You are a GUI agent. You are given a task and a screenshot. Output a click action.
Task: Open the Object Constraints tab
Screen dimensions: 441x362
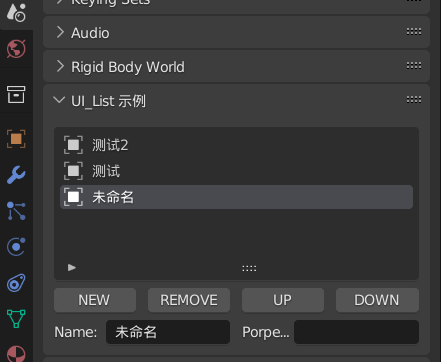16,283
